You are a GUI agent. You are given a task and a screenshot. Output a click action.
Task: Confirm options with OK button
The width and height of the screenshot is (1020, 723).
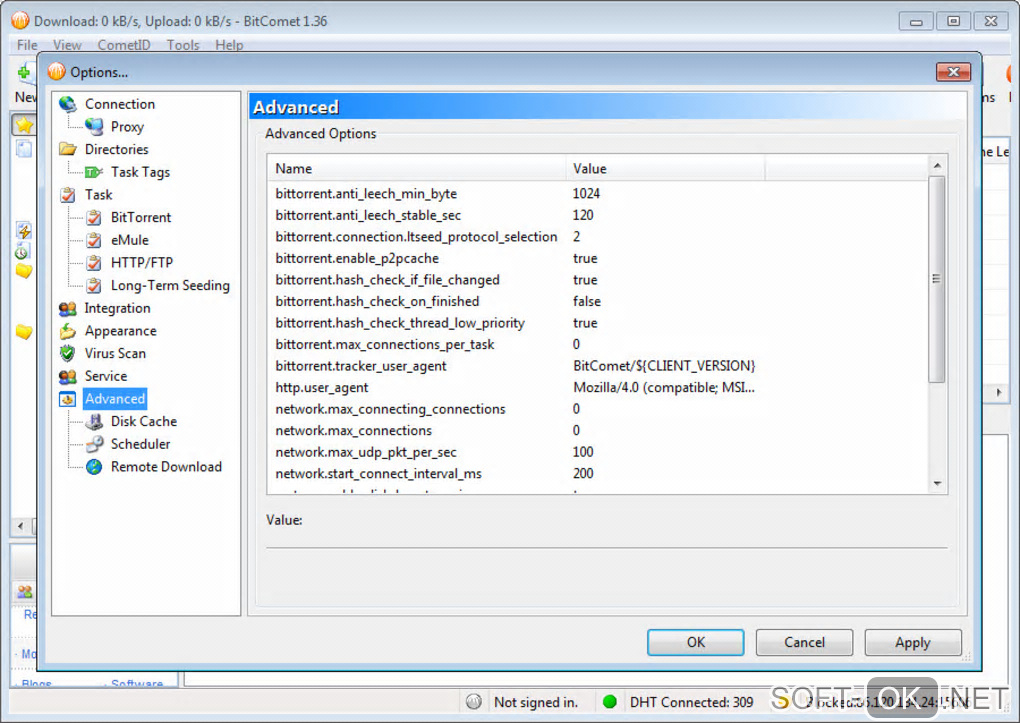pos(695,642)
